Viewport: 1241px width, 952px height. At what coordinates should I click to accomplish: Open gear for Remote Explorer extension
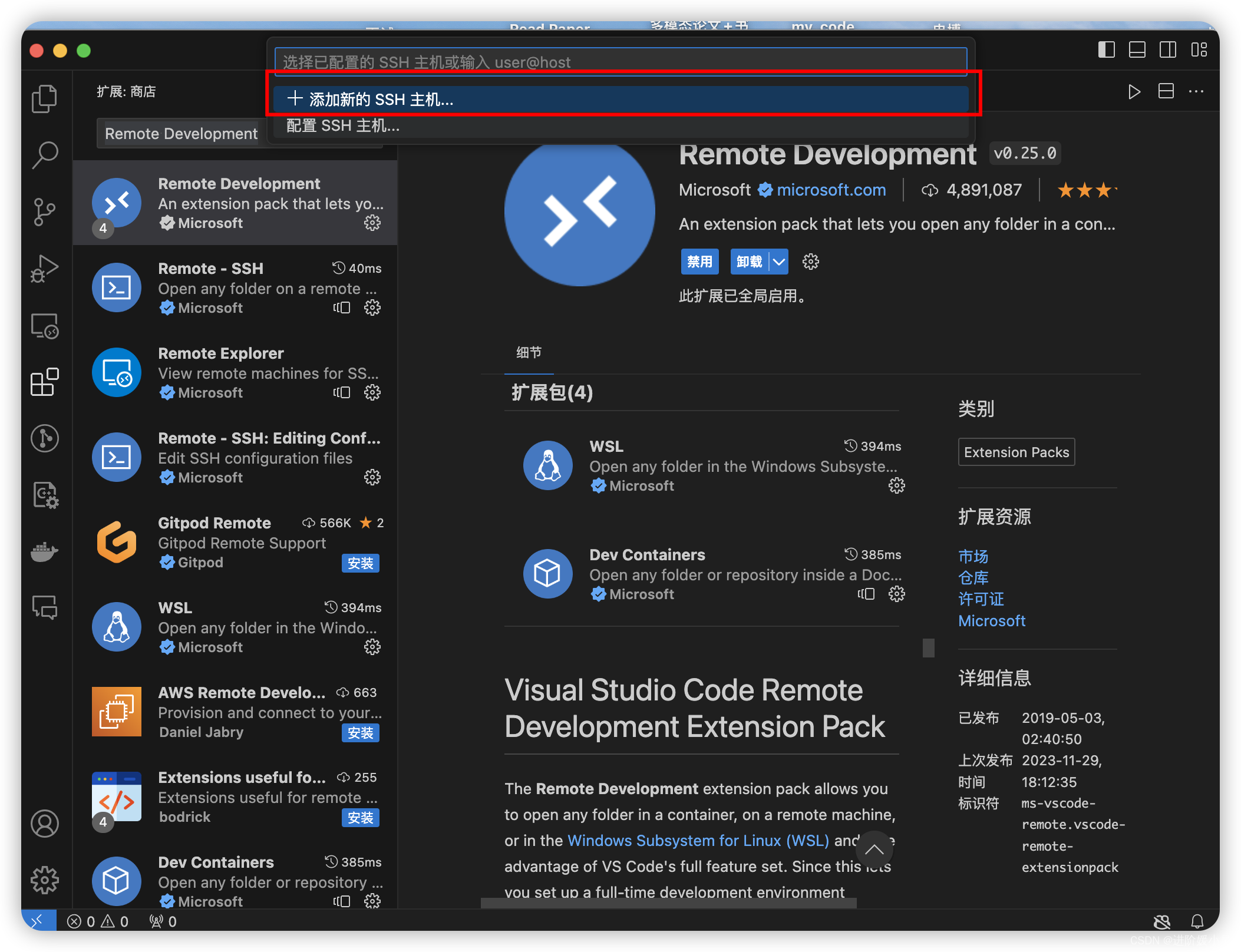(x=372, y=392)
